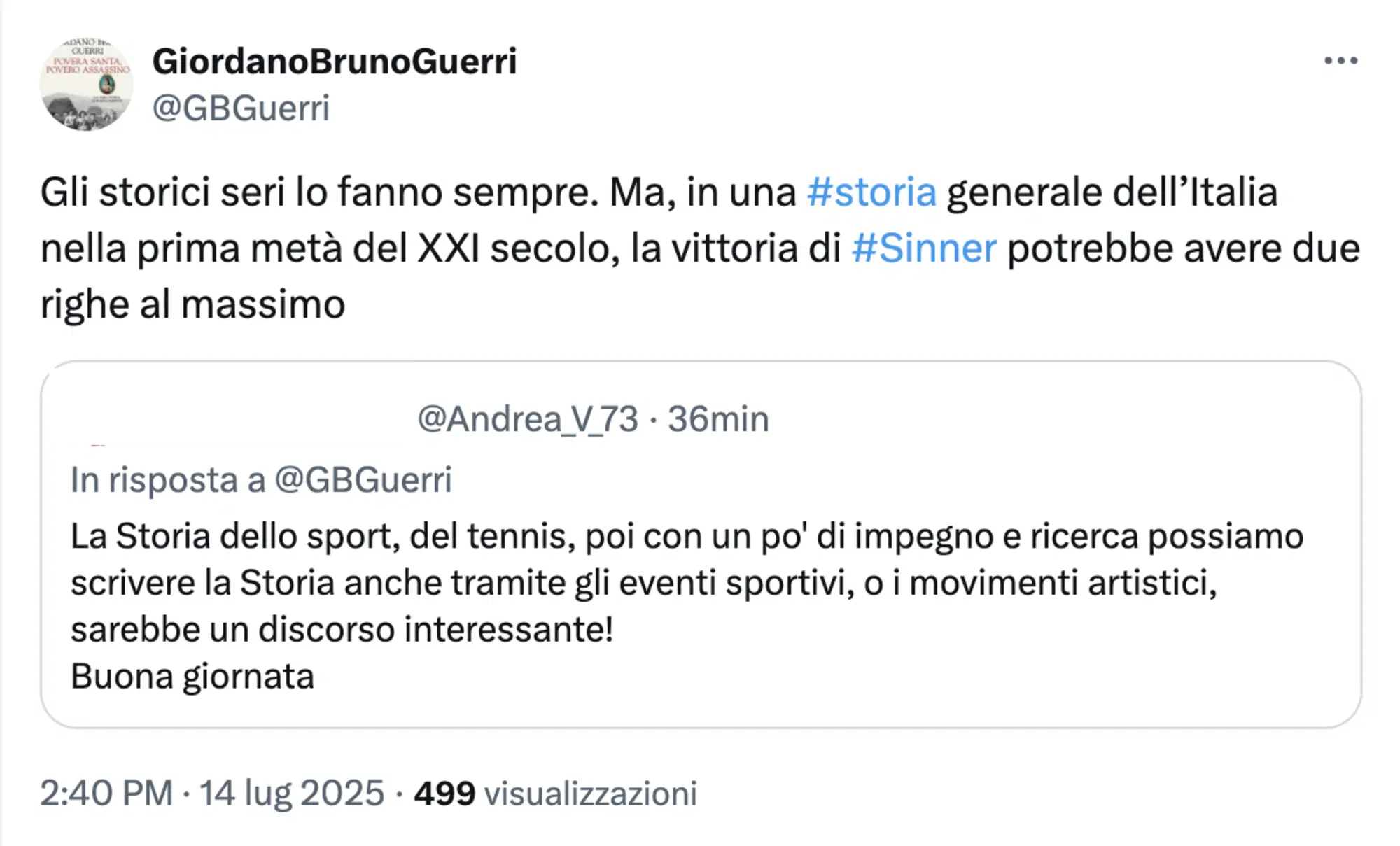Click GiordanoBrunoGuerri's profile picture
This screenshot has width=1400, height=846.
(86, 82)
